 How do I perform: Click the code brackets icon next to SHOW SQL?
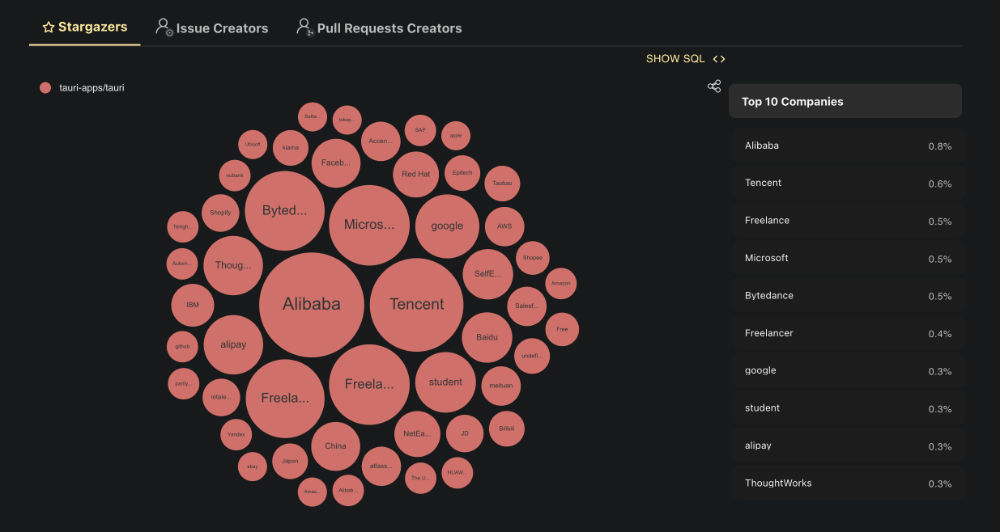tap(719, 59)
